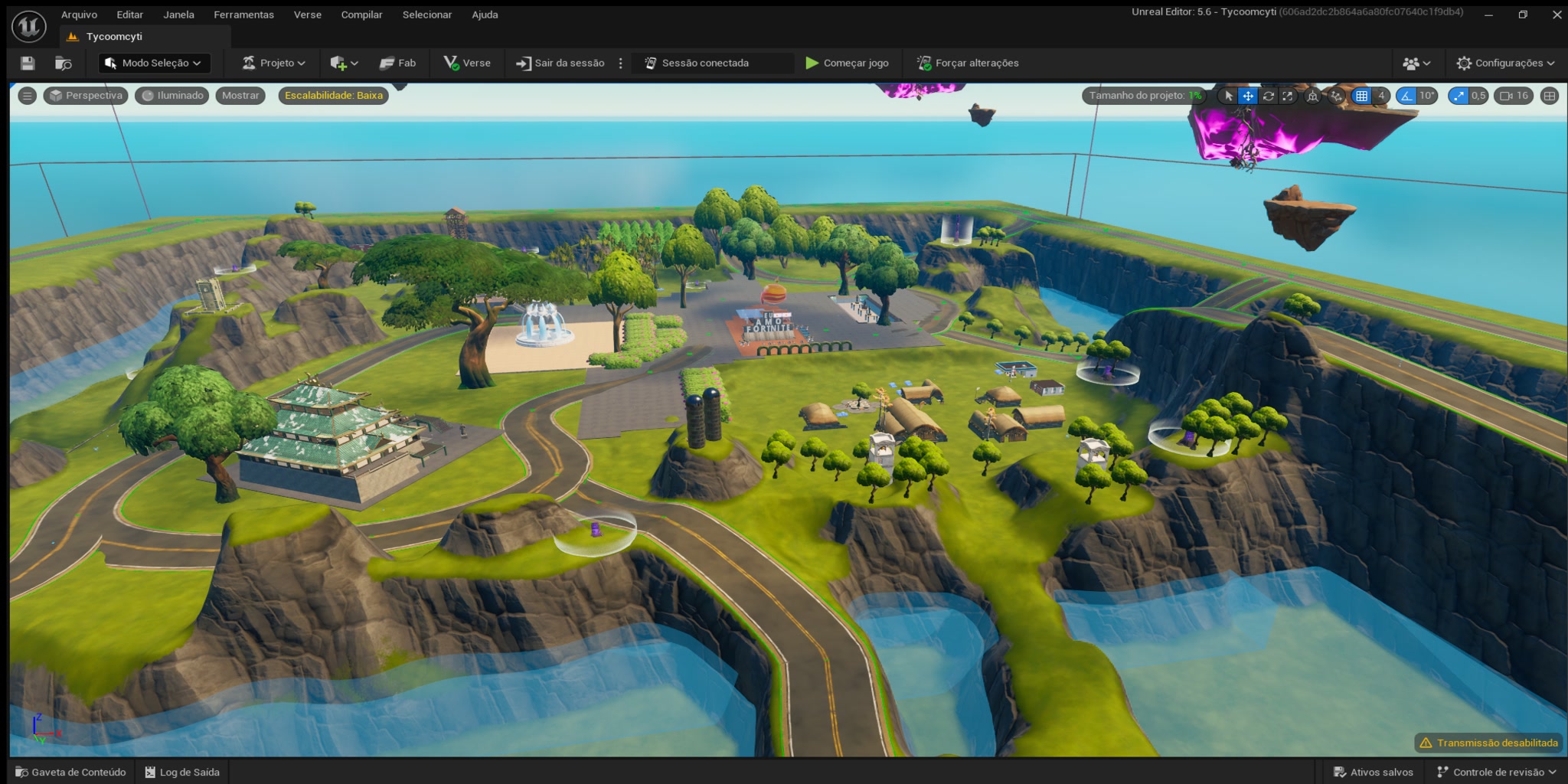The height and width of the screenshot is (784, 1568).
Task: Click the Verse button in the toolbar
Action: tap(467, 63)
